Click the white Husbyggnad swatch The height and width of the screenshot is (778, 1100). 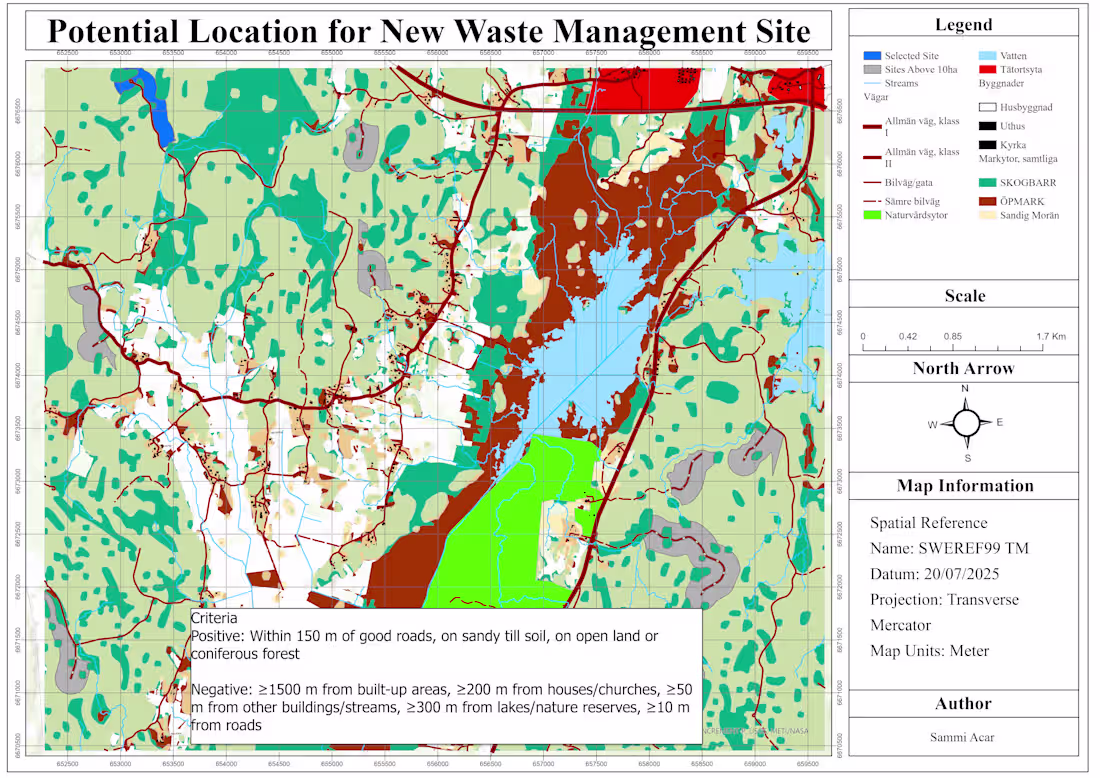987,107
